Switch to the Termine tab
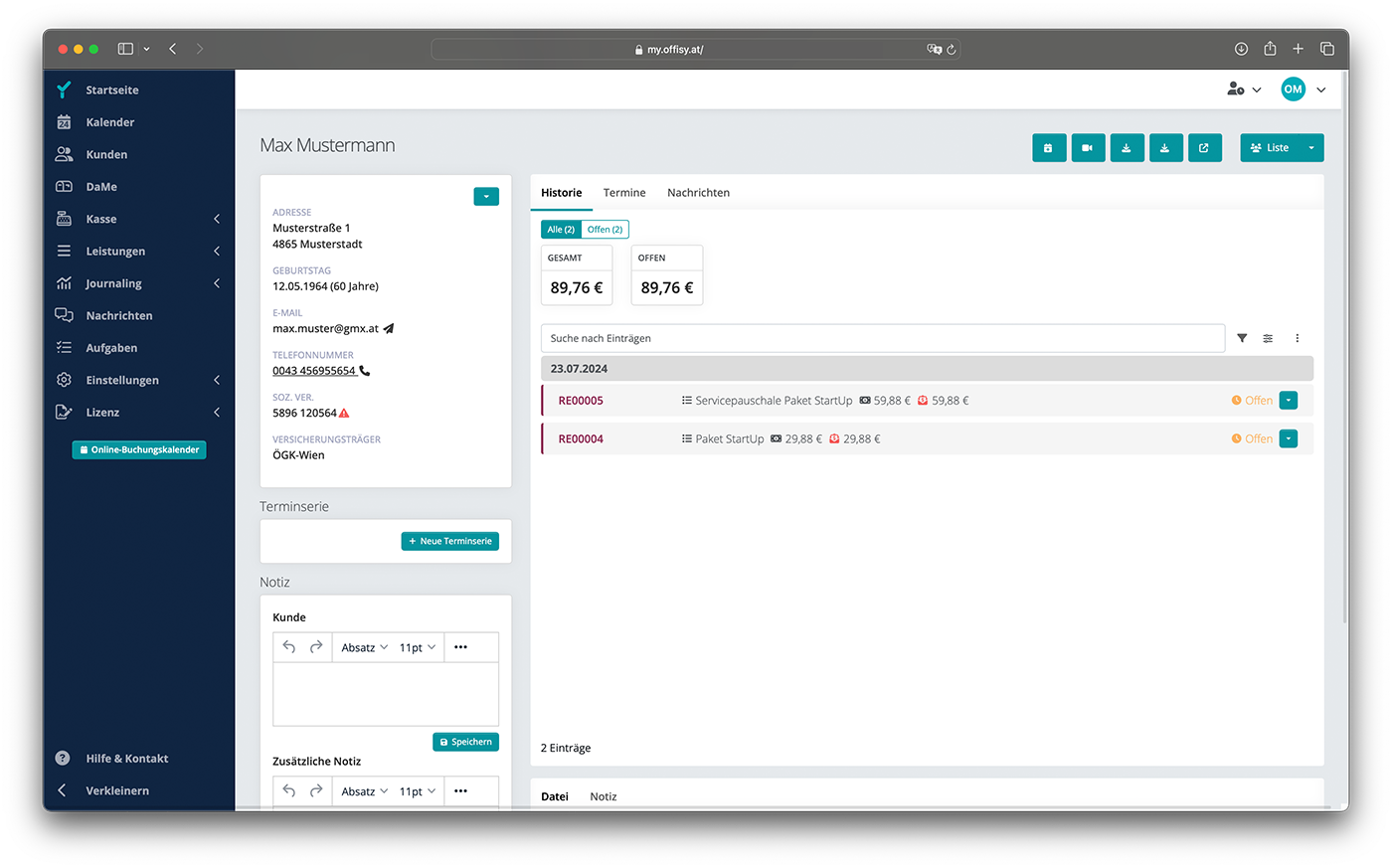 pyautogui.click(x=624, y=193)
